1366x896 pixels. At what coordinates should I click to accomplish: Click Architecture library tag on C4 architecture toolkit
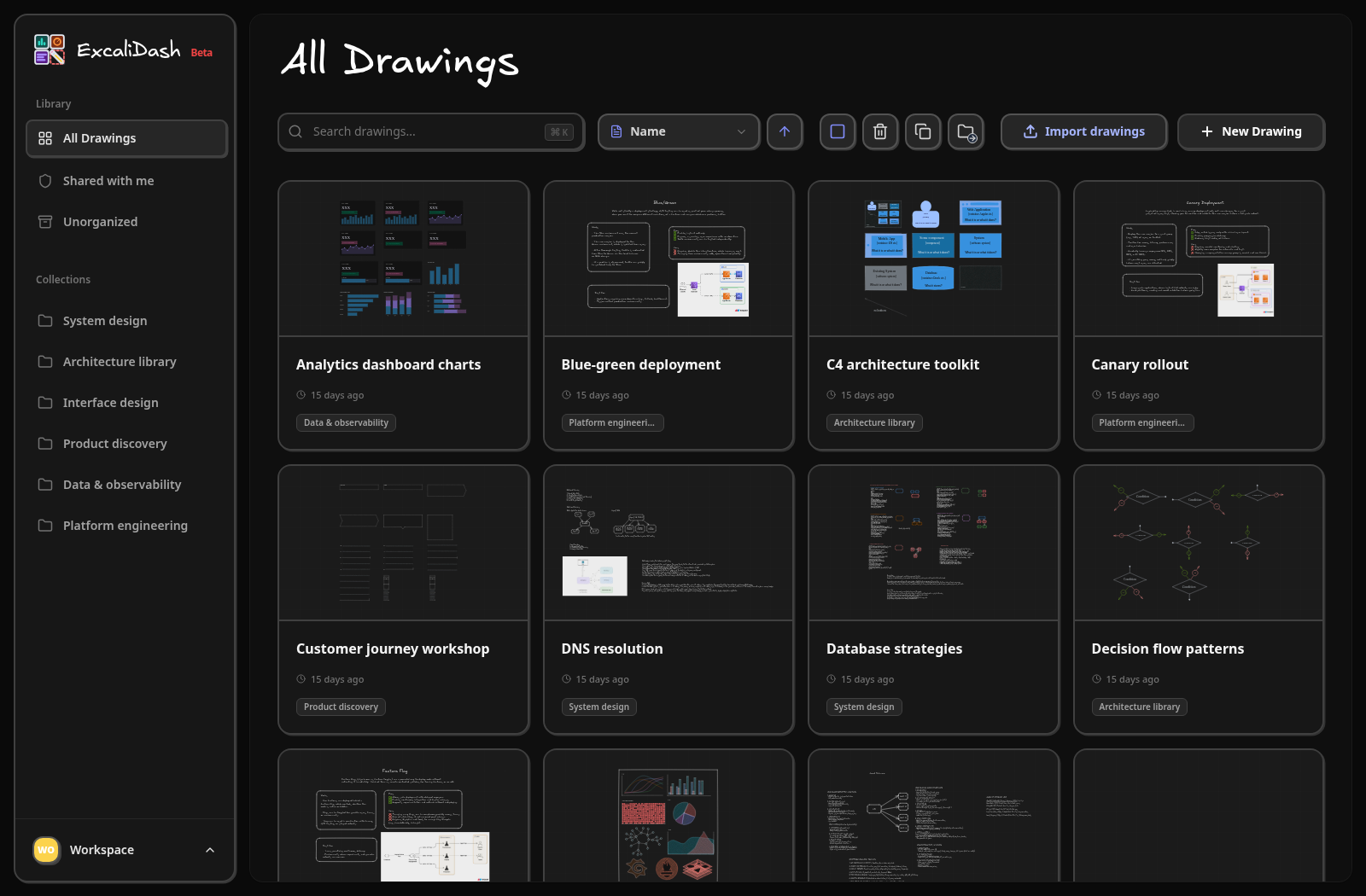874,422
